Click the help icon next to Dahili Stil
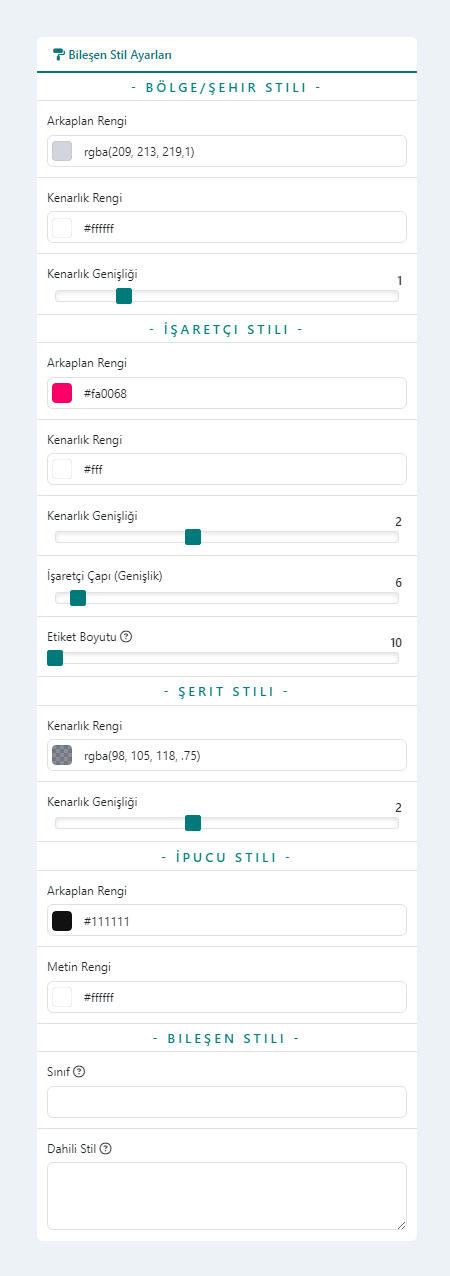Viewport: 450px width, 1276px height. [105, 1147]
